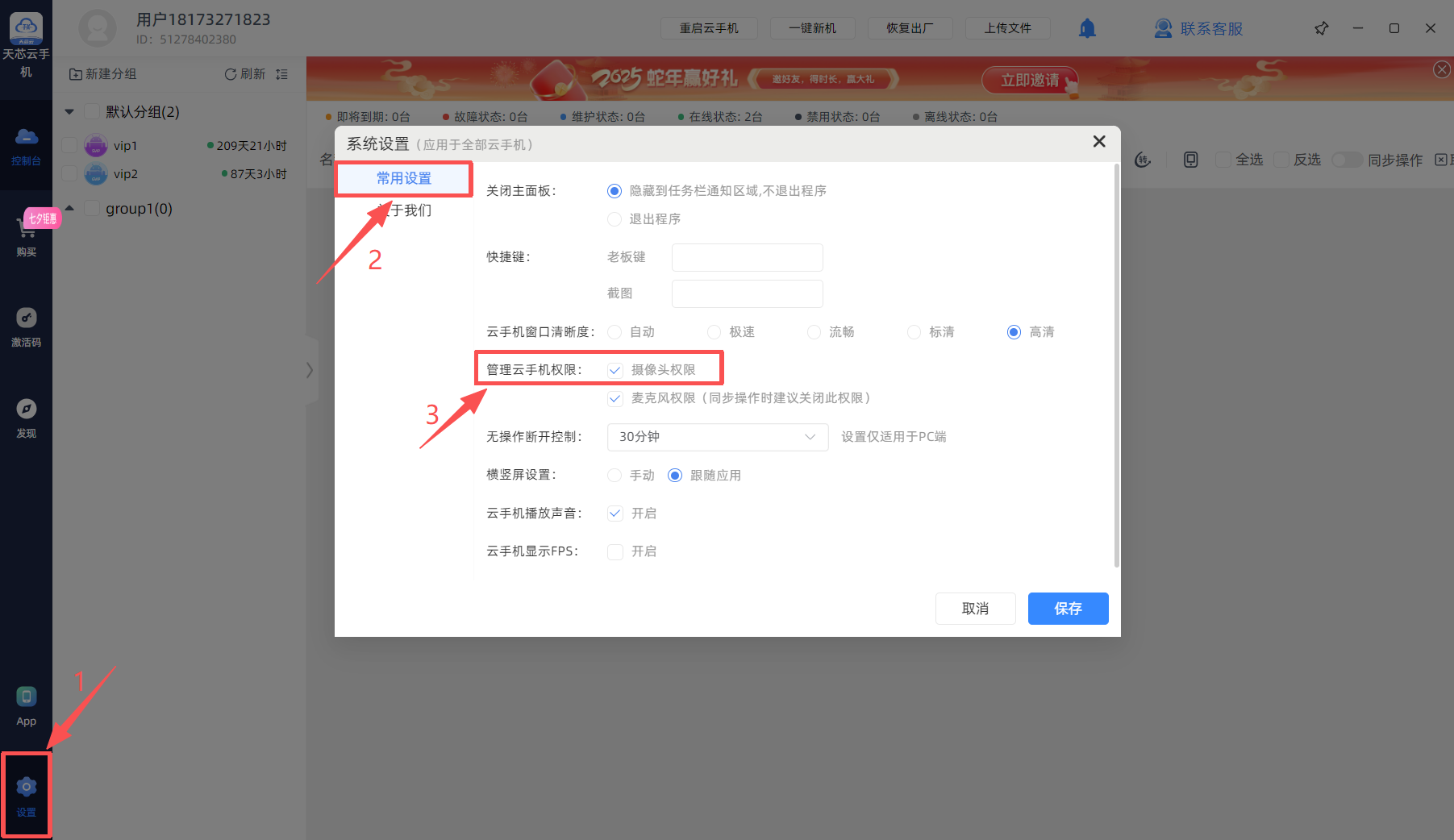The height and width of the screenshot is (840, 1454).
Task: Click the 保存 button
Action: [1068, 609]
